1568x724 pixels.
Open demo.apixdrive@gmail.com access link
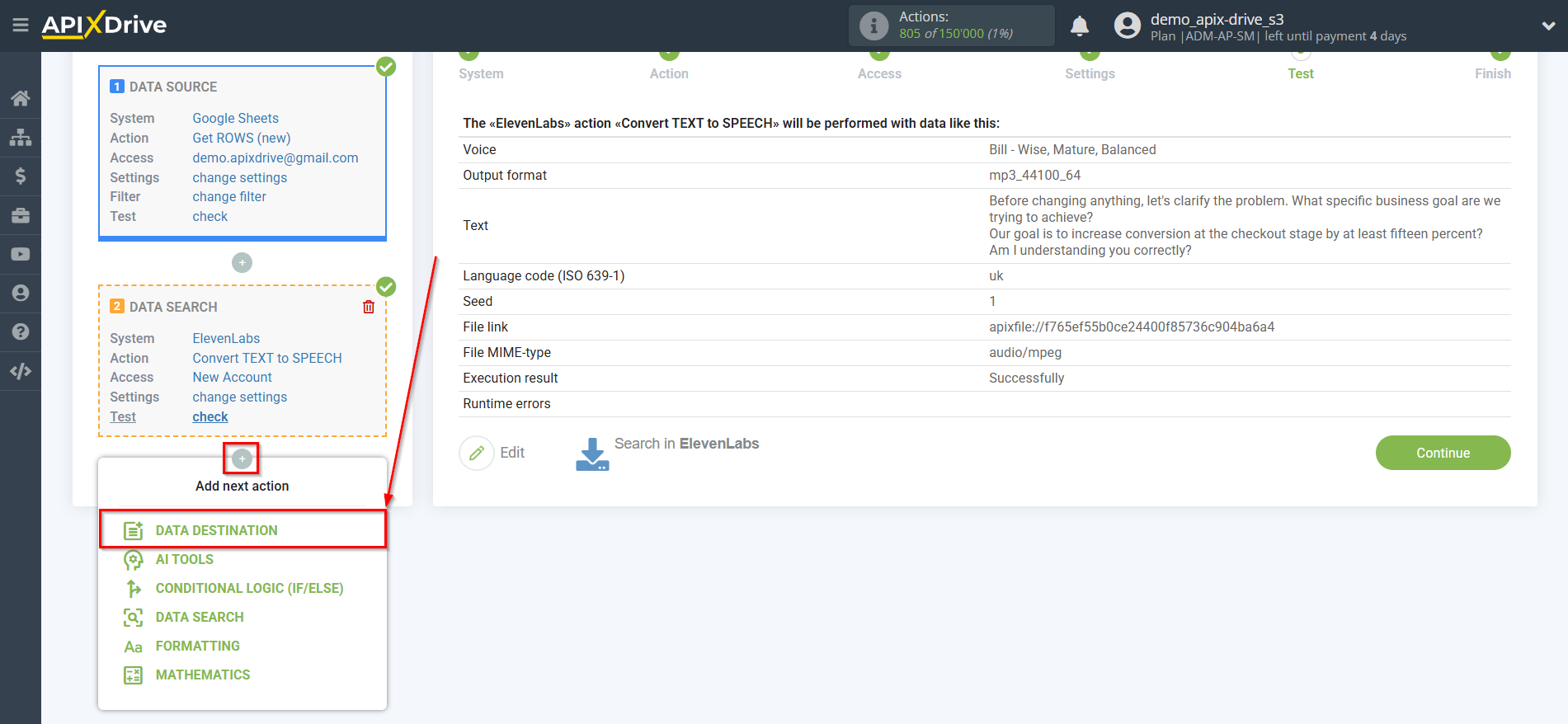(x=275, y=157)
